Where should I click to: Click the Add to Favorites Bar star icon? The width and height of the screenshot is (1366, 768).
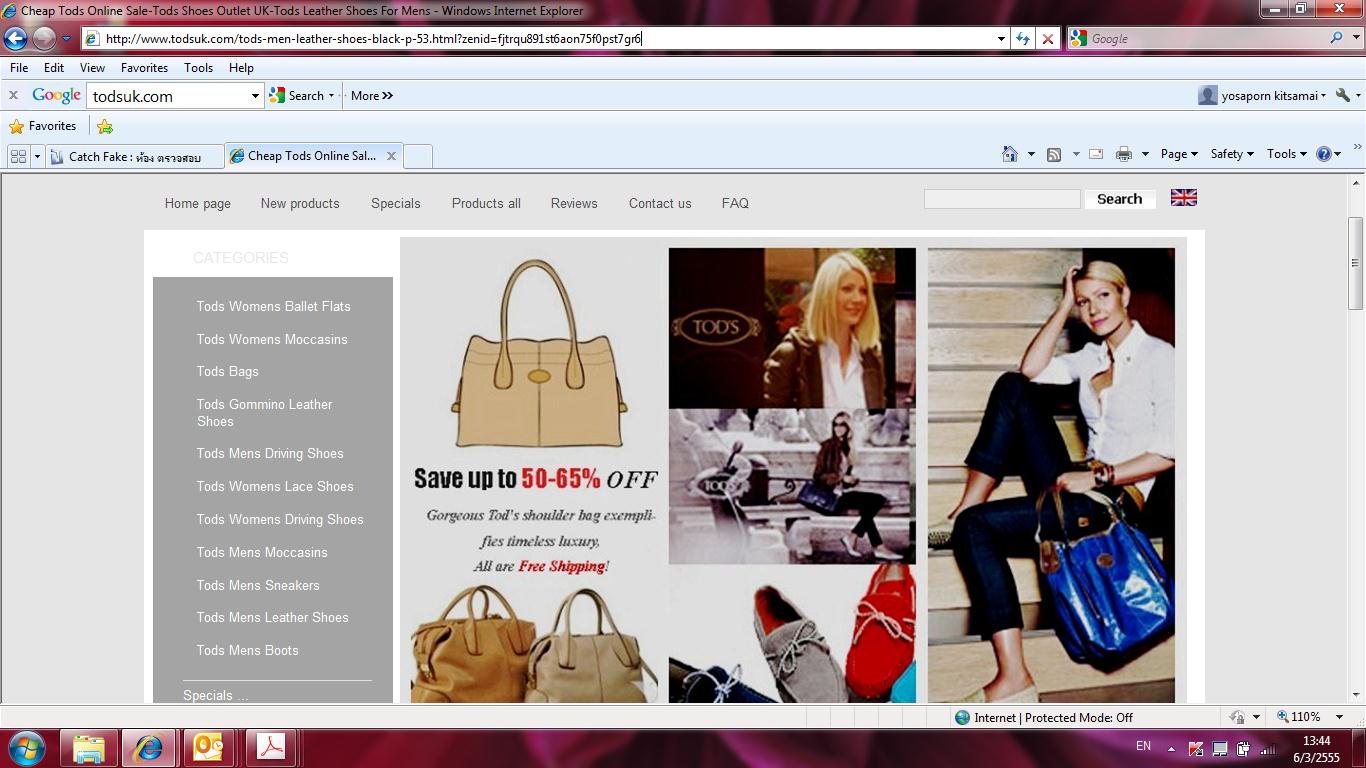tap(105, 127)
